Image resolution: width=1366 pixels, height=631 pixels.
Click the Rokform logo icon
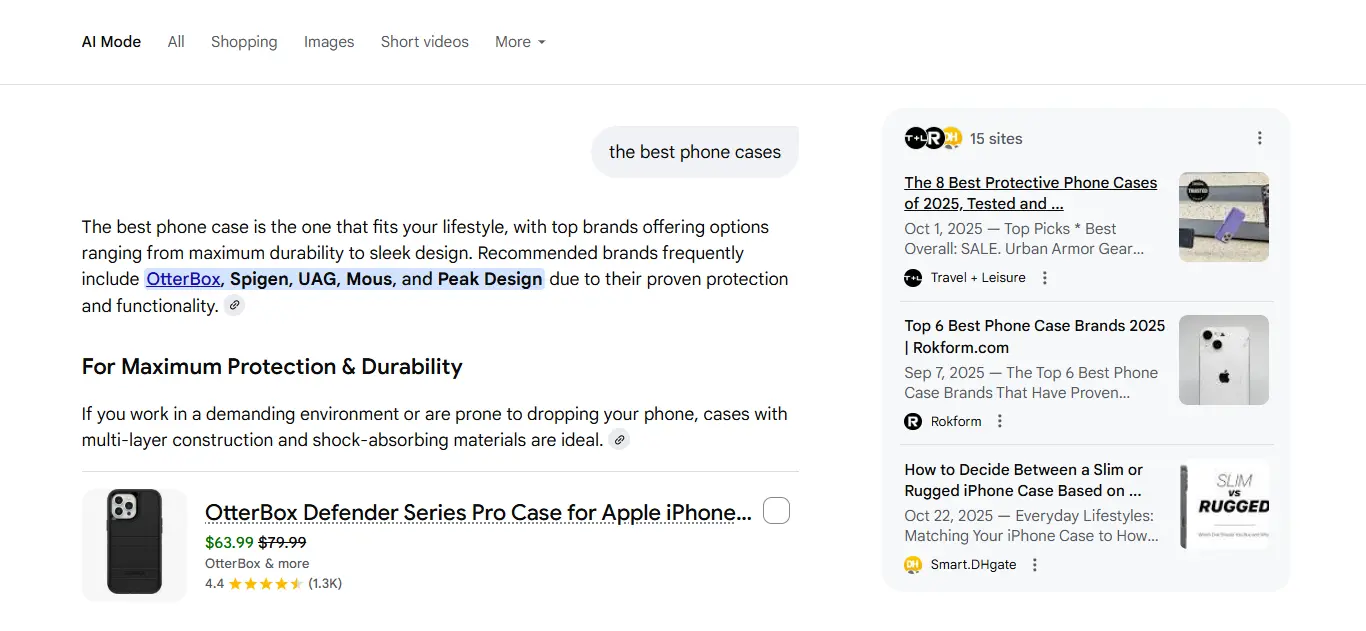(x=913, y=422)
